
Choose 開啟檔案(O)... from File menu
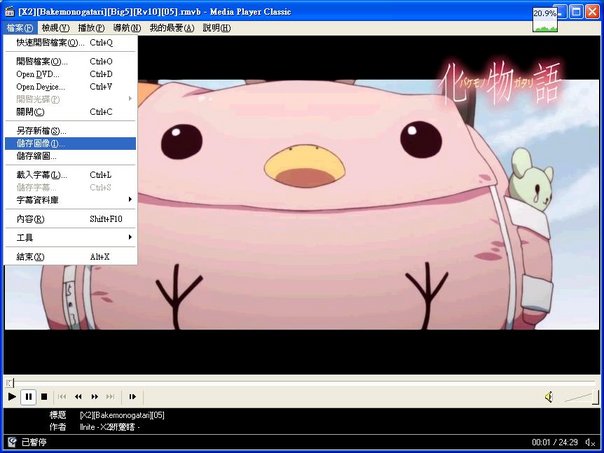(x=70, y=61)
